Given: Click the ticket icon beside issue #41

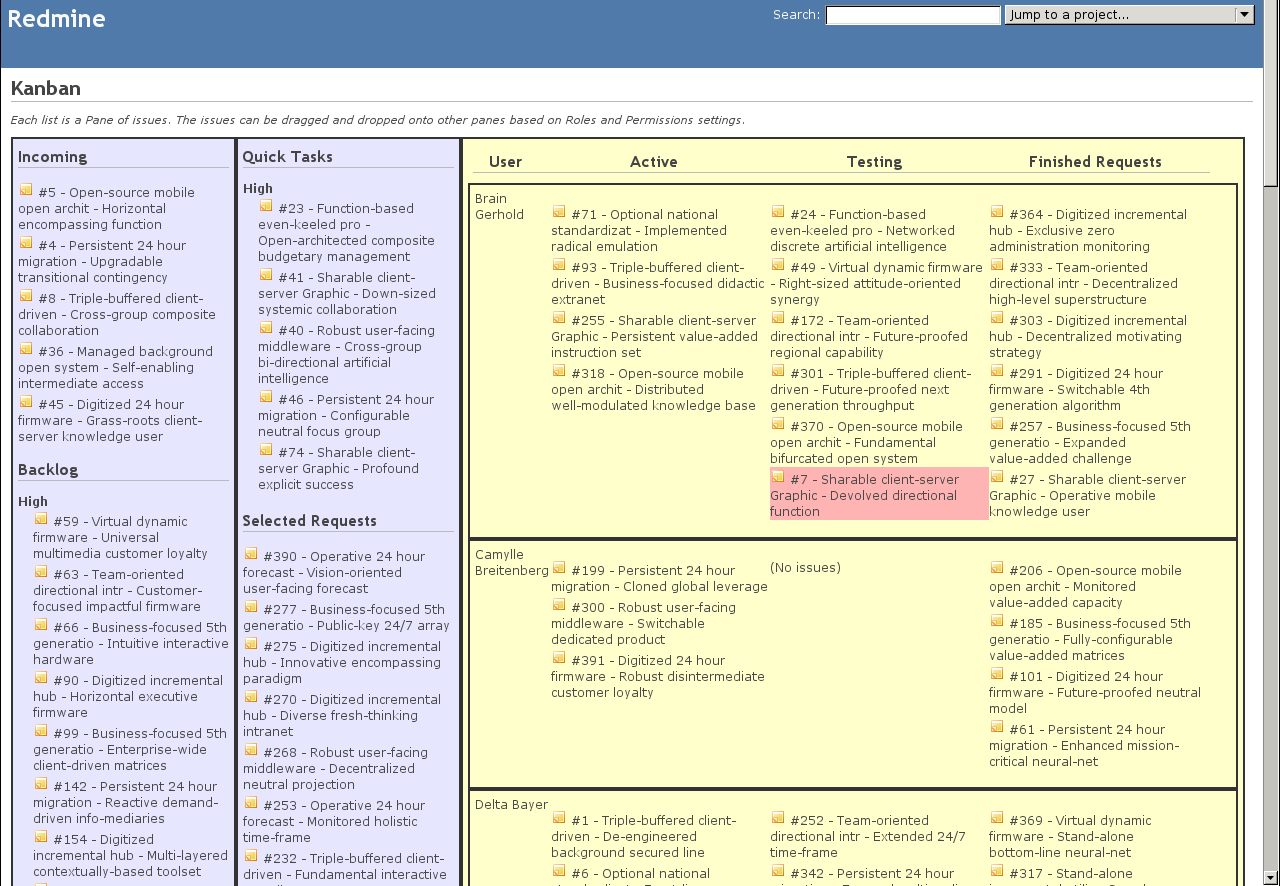Looking at the screenshot, I should tap(266, 275).
